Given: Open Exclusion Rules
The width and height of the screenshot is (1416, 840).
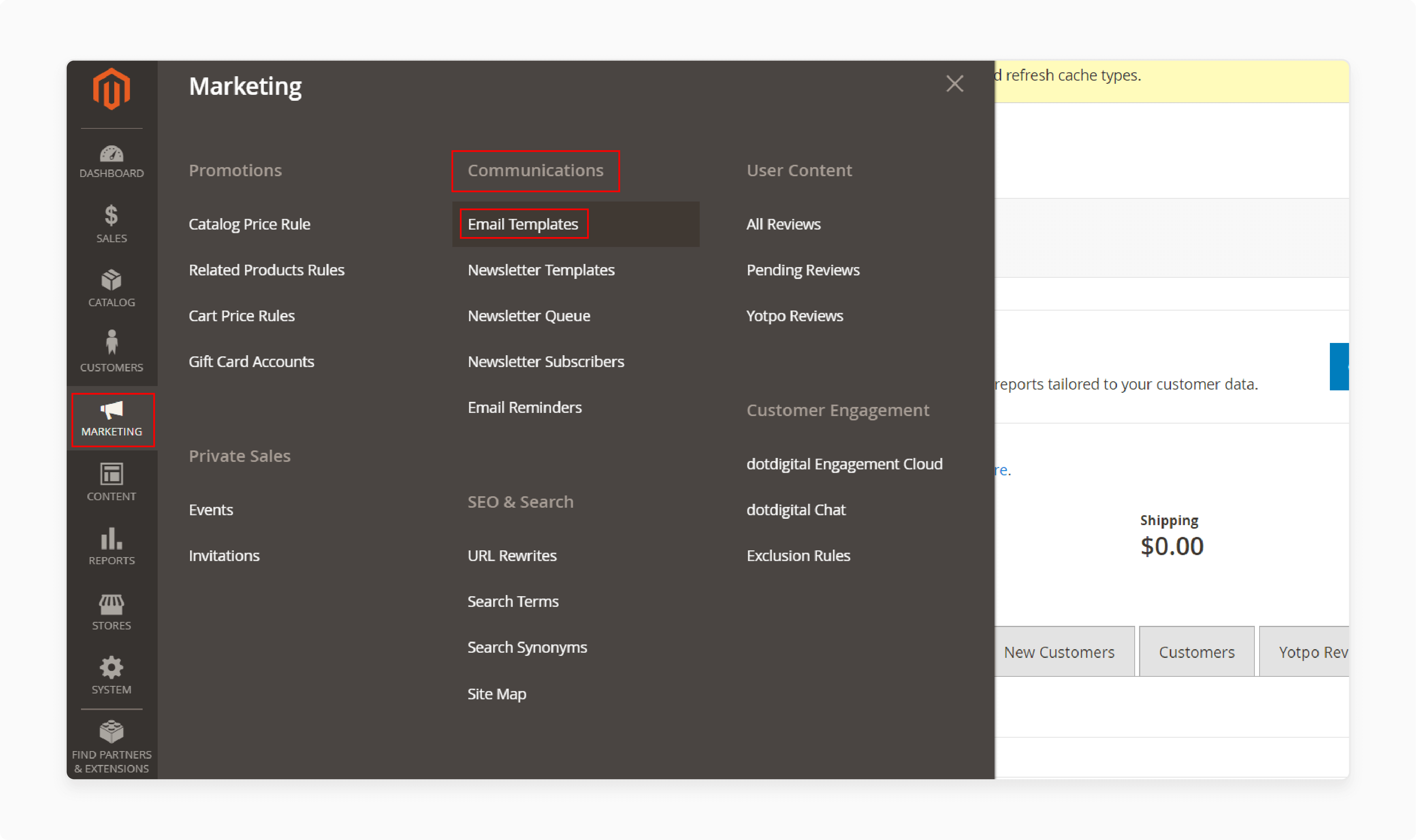Looking at the screenshot, I should coord(798,556).
